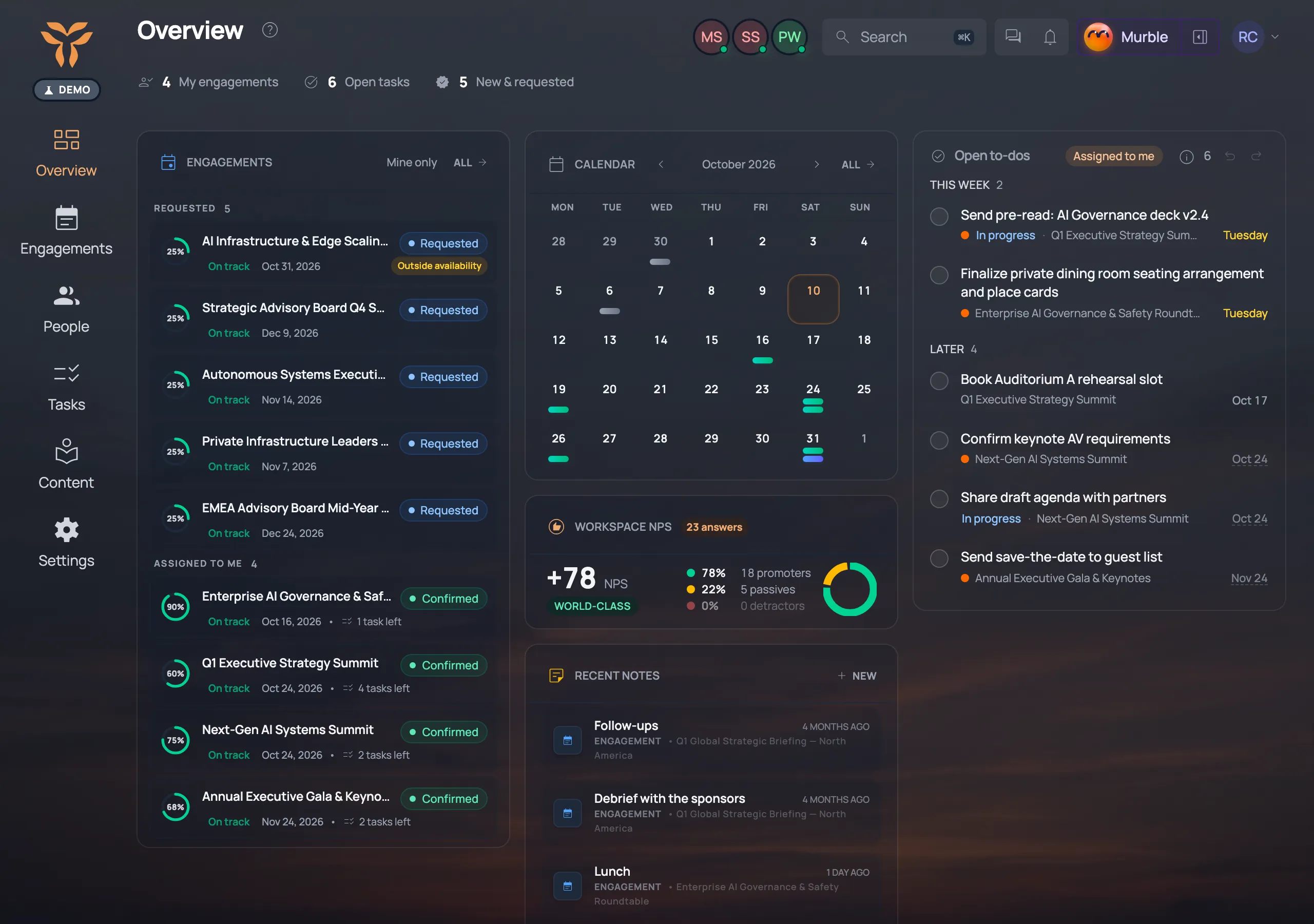1314x924 pixels.
Task: Toggle the side panel icon next to Murble
Action: click(1200, 37)
